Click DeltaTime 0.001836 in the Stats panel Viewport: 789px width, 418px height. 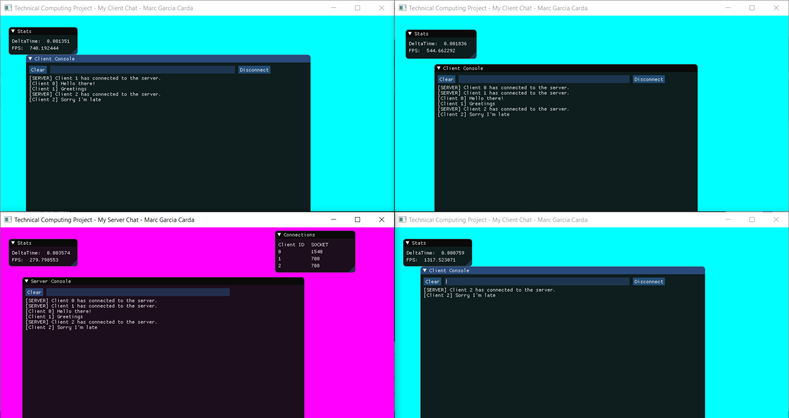(x=438, y=44)
